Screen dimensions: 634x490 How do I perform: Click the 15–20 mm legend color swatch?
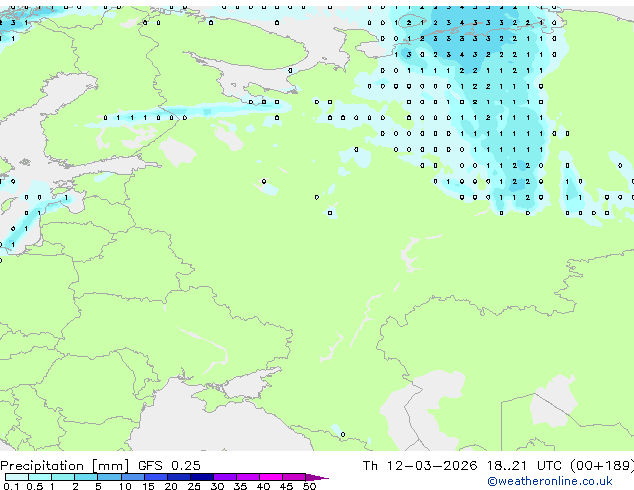pos(155,477)
